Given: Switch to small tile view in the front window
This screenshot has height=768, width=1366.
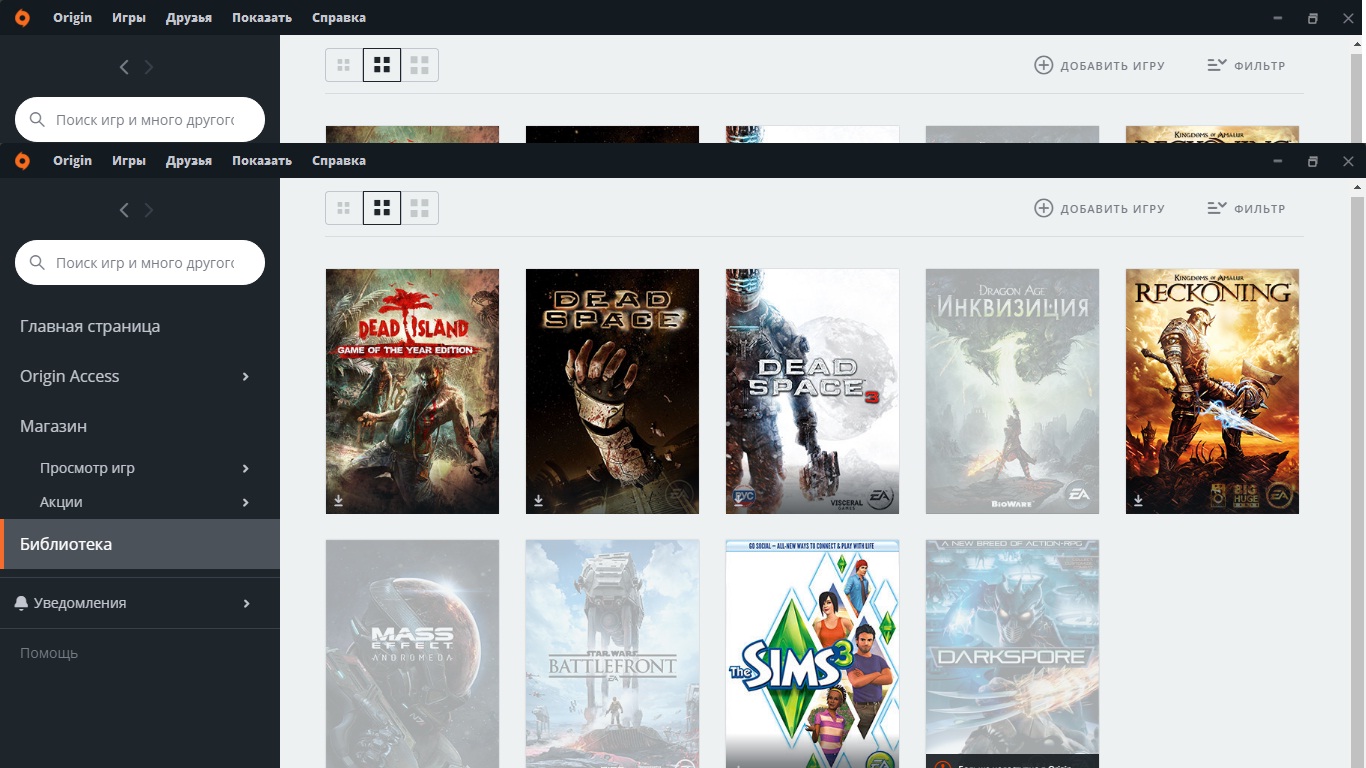Looking at the screenshot, I should click(x=344, y=208).
